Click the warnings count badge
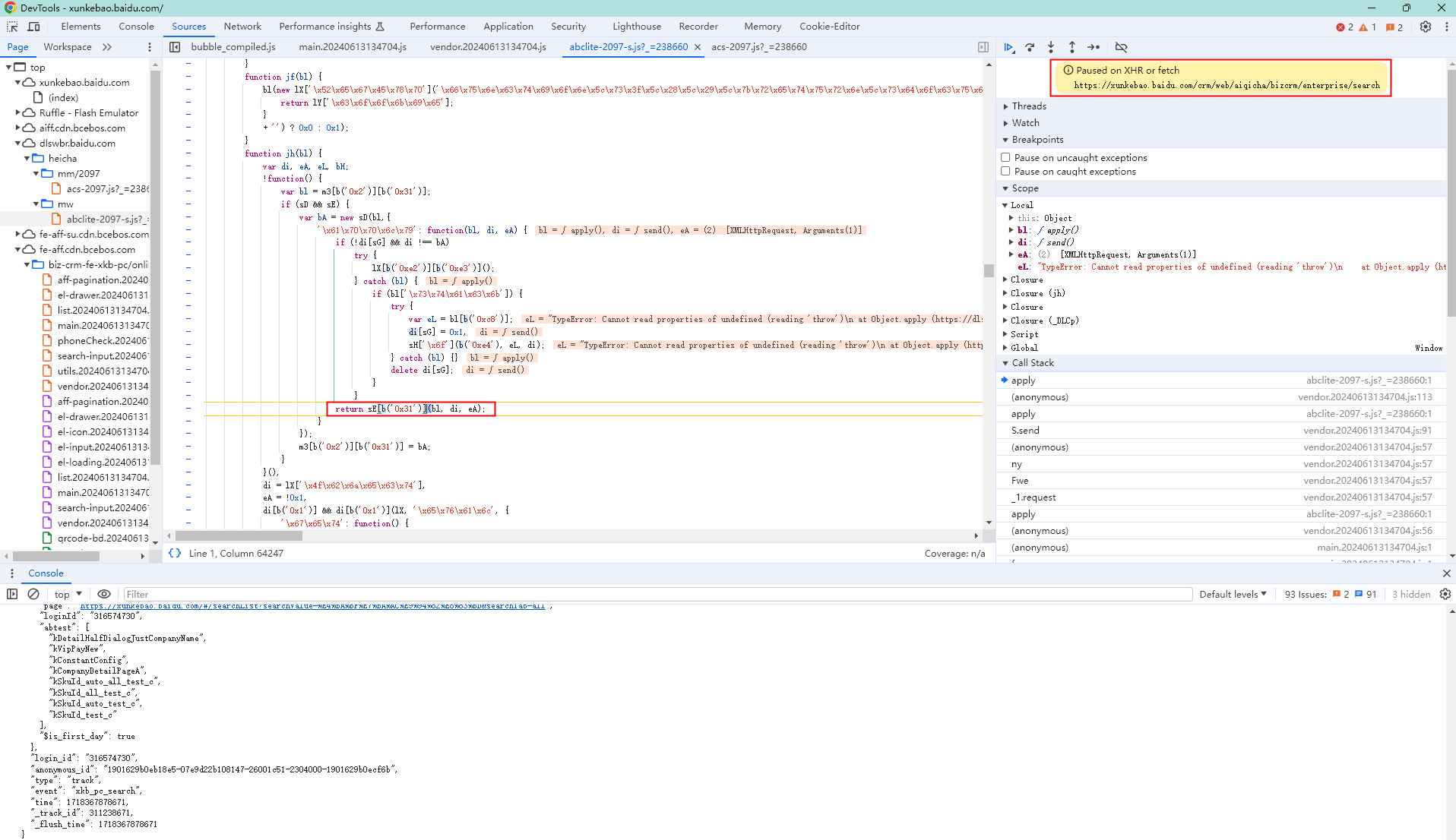The height and width of the screenshot is (840, 1456). 1367,27
